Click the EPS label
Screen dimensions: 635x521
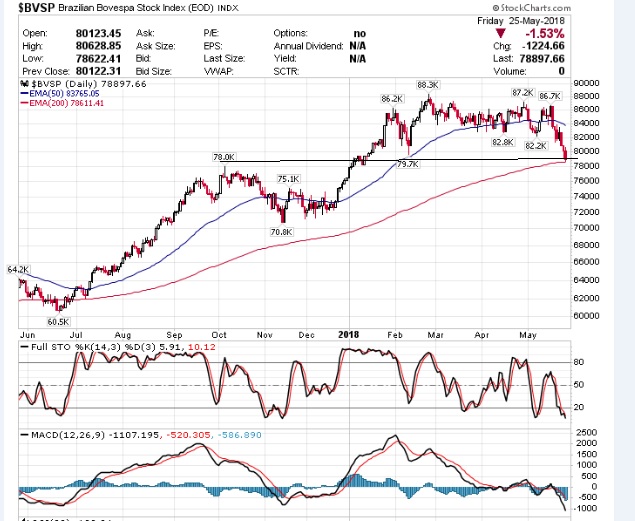(213, 46)
